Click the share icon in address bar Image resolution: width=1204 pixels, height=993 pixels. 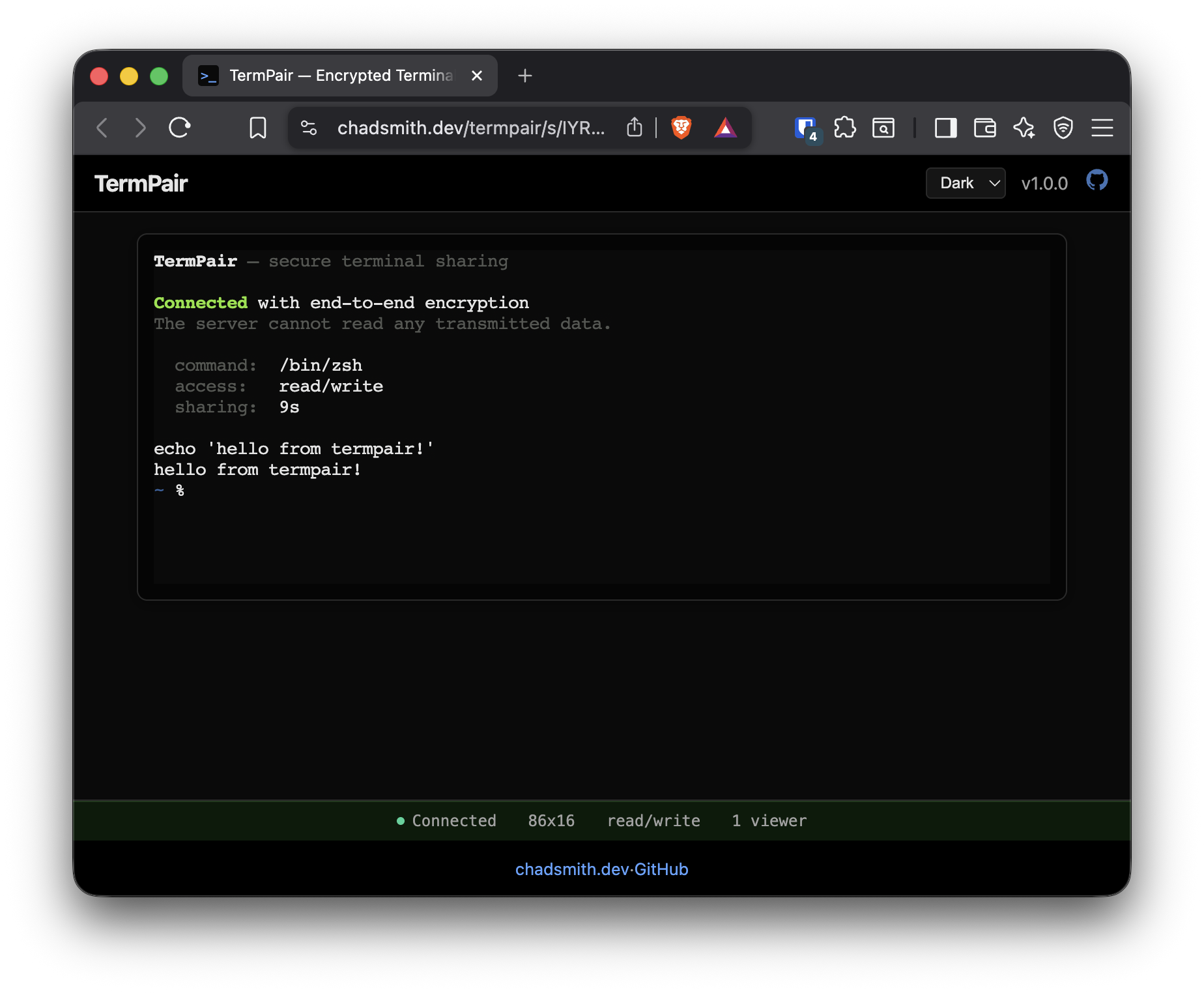pos(635,128)
